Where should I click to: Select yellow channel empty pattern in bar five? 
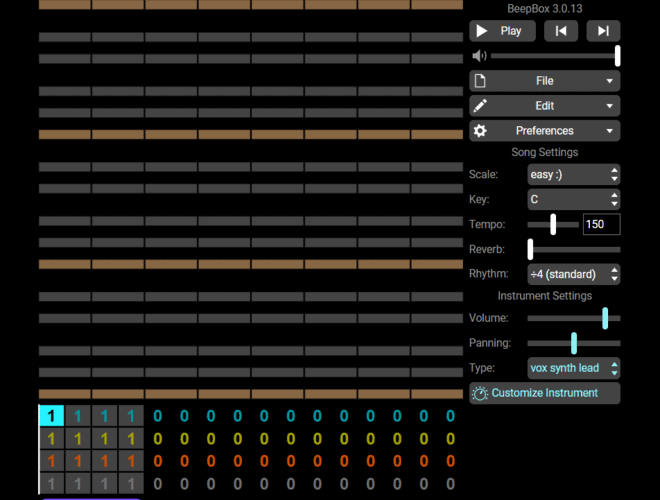pyautogui.click(x=157, y=439)
